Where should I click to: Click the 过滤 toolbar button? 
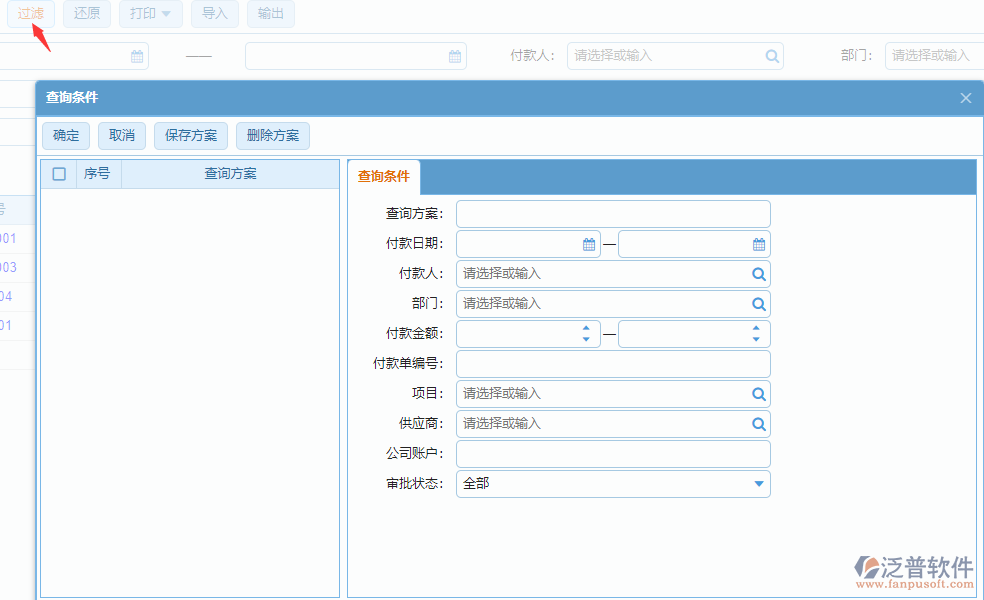tap(30, 15)
